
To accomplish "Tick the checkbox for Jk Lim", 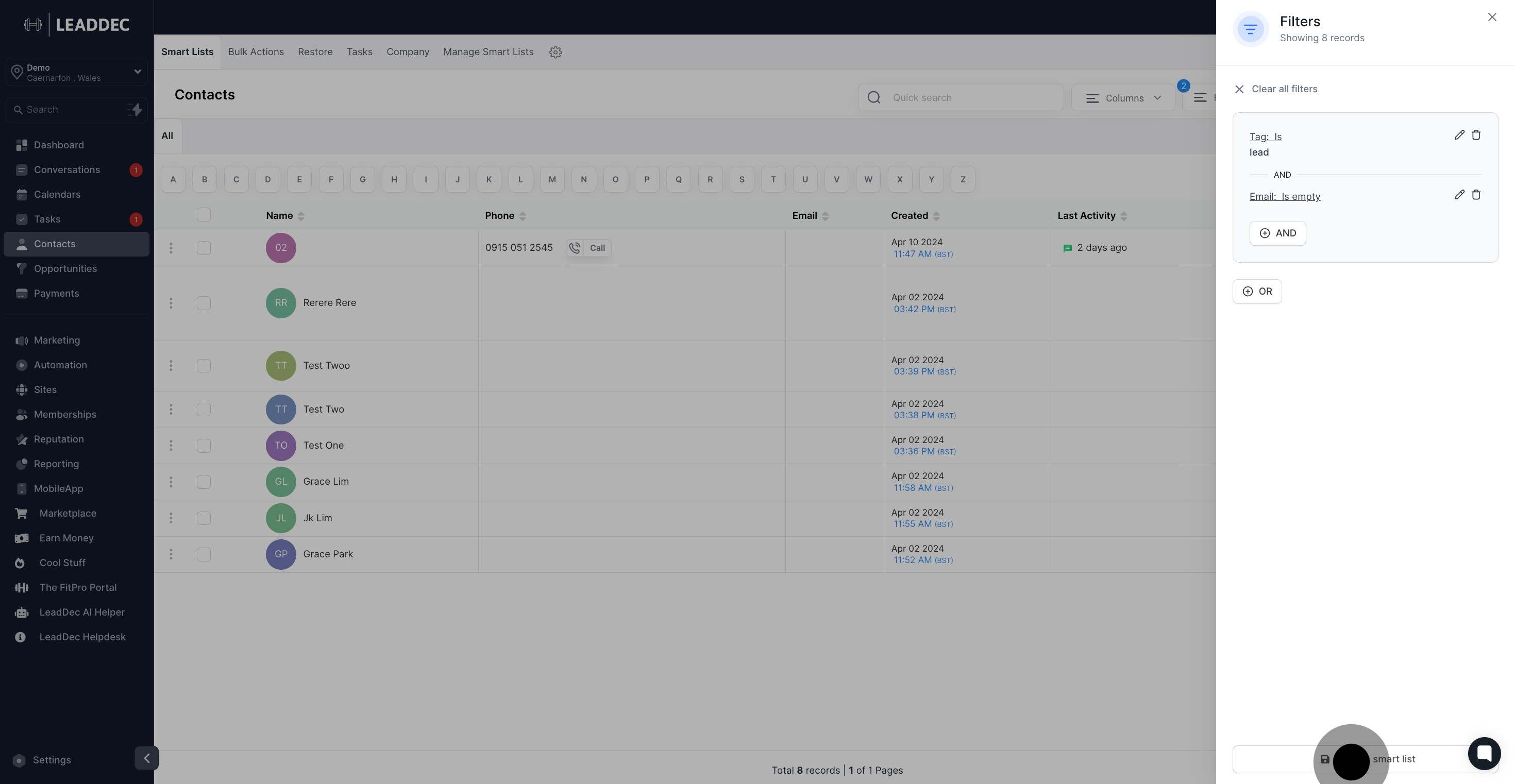I will point(204,518).
